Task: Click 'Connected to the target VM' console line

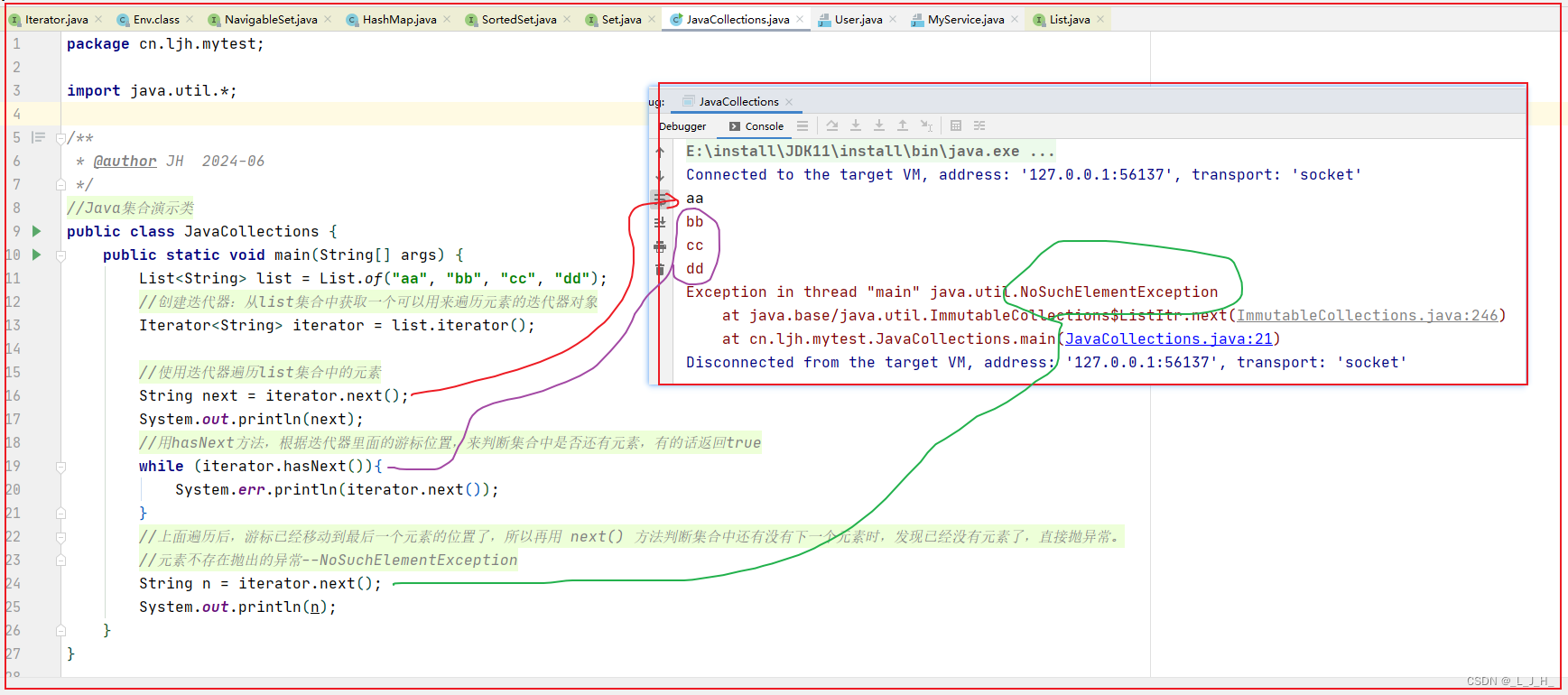Action: click(x=1024, y=174)
